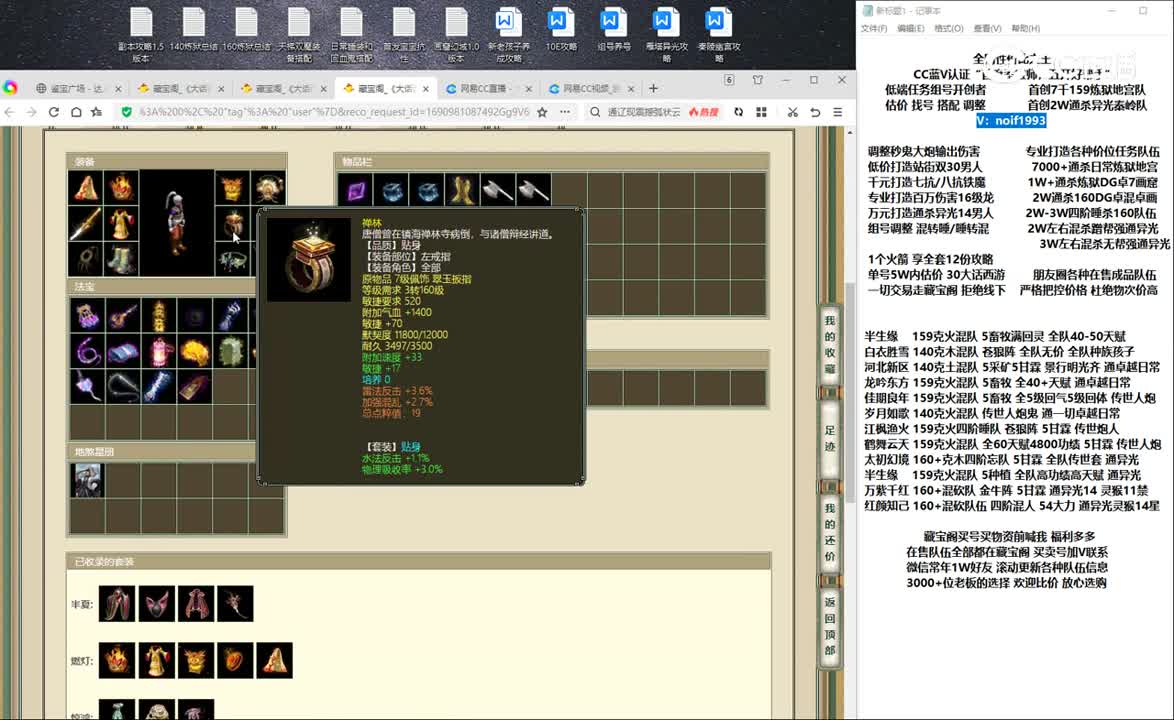Open a new browser tab

click(x=654, y=88)
